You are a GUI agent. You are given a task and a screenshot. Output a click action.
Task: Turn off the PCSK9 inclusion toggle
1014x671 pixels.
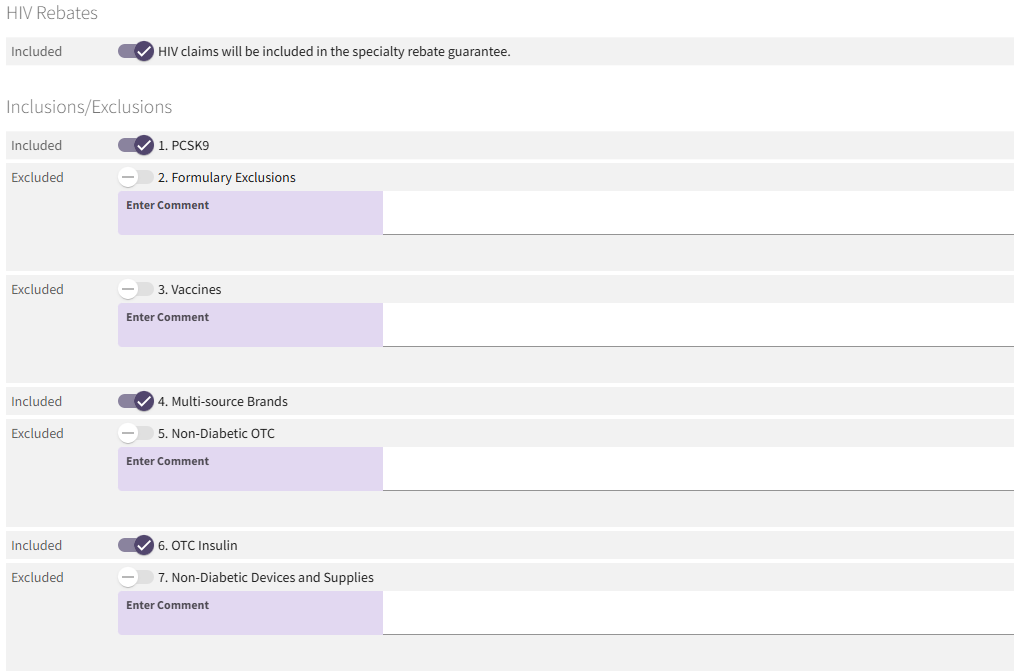click(x=136, y=145)
